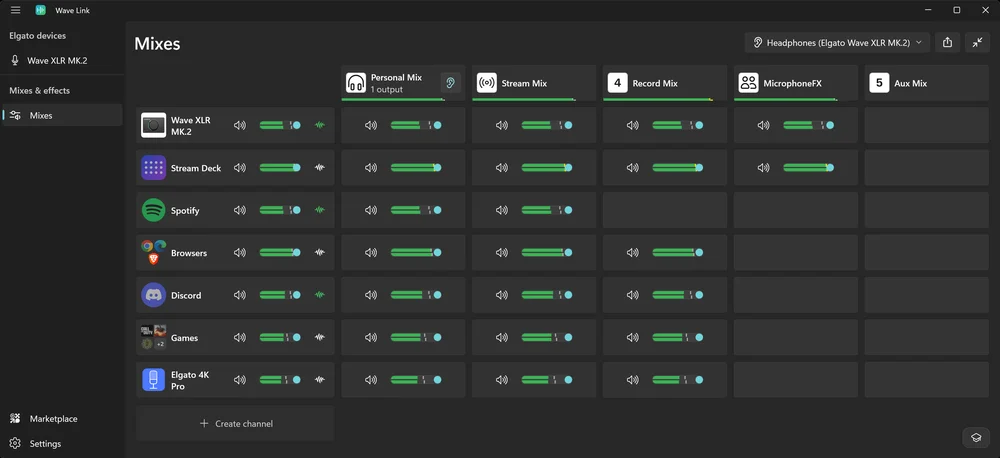Mute the Spotify channel master
Viewport: 1000px width, 458px height.
tap(240, 210)
